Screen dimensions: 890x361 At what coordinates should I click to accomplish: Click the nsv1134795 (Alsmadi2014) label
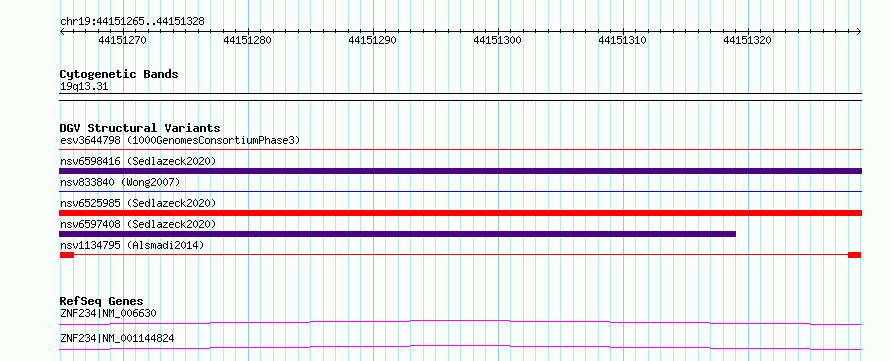132,245
